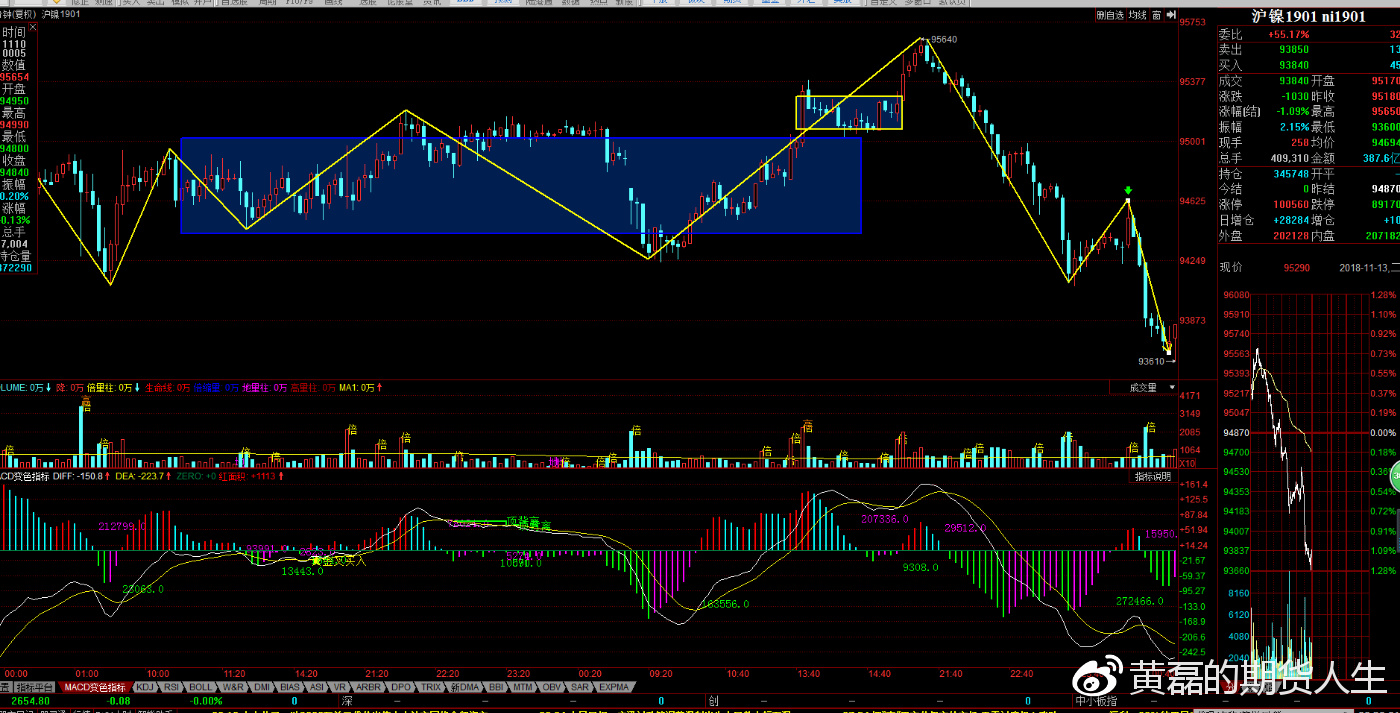
Task: Toggle the 均线 moving average button
Action: pyautogui.click(x=1137, y=15)
